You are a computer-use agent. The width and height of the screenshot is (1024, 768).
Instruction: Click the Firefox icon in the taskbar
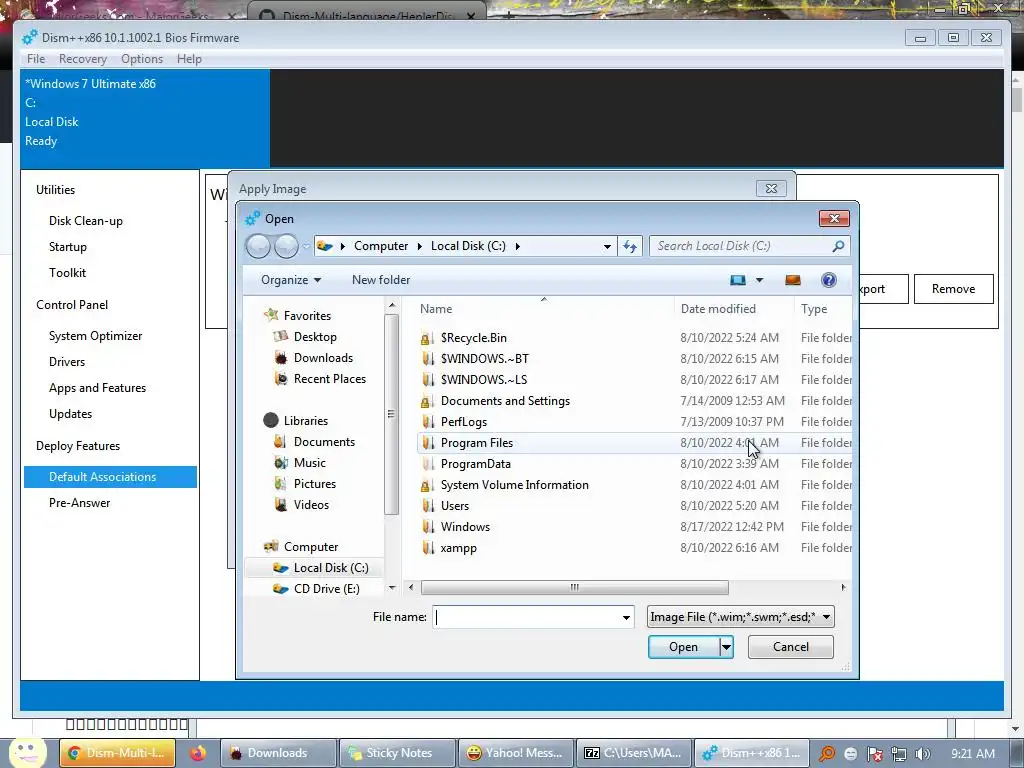[197, 753]
